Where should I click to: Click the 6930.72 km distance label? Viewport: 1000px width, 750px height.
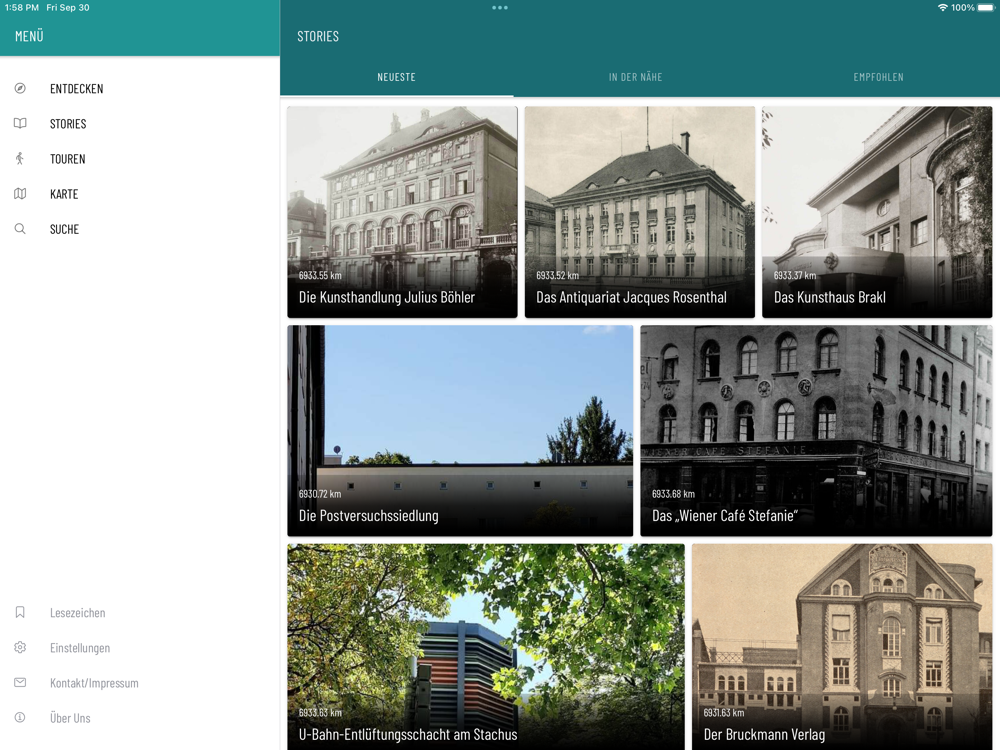(320, 494)
